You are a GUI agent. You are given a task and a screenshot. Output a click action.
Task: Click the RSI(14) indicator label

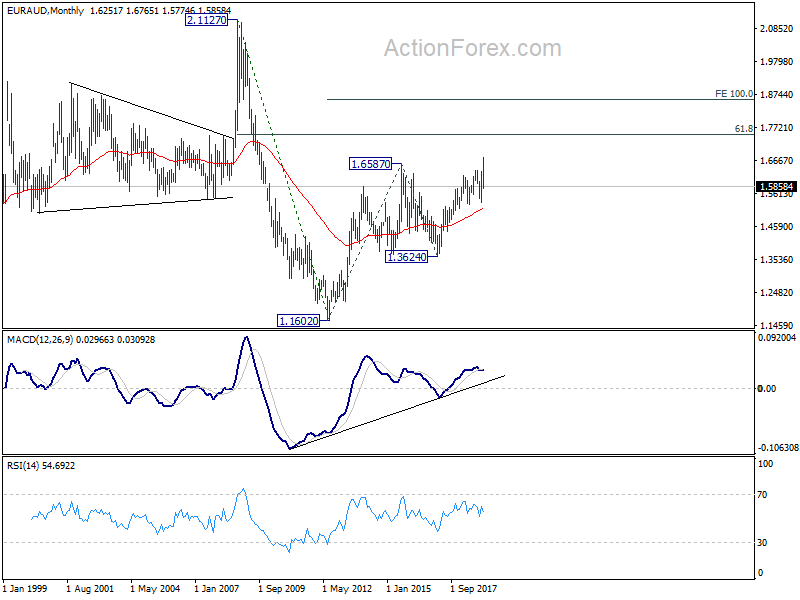coord(21,465)
